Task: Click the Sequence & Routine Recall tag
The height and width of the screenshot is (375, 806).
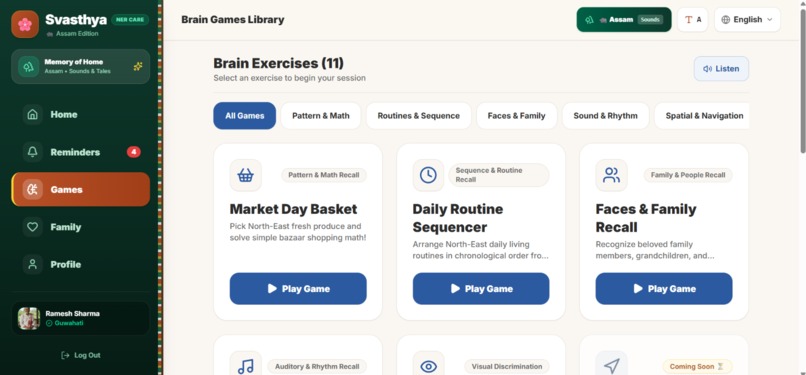Action: click(x=499, y=175)
